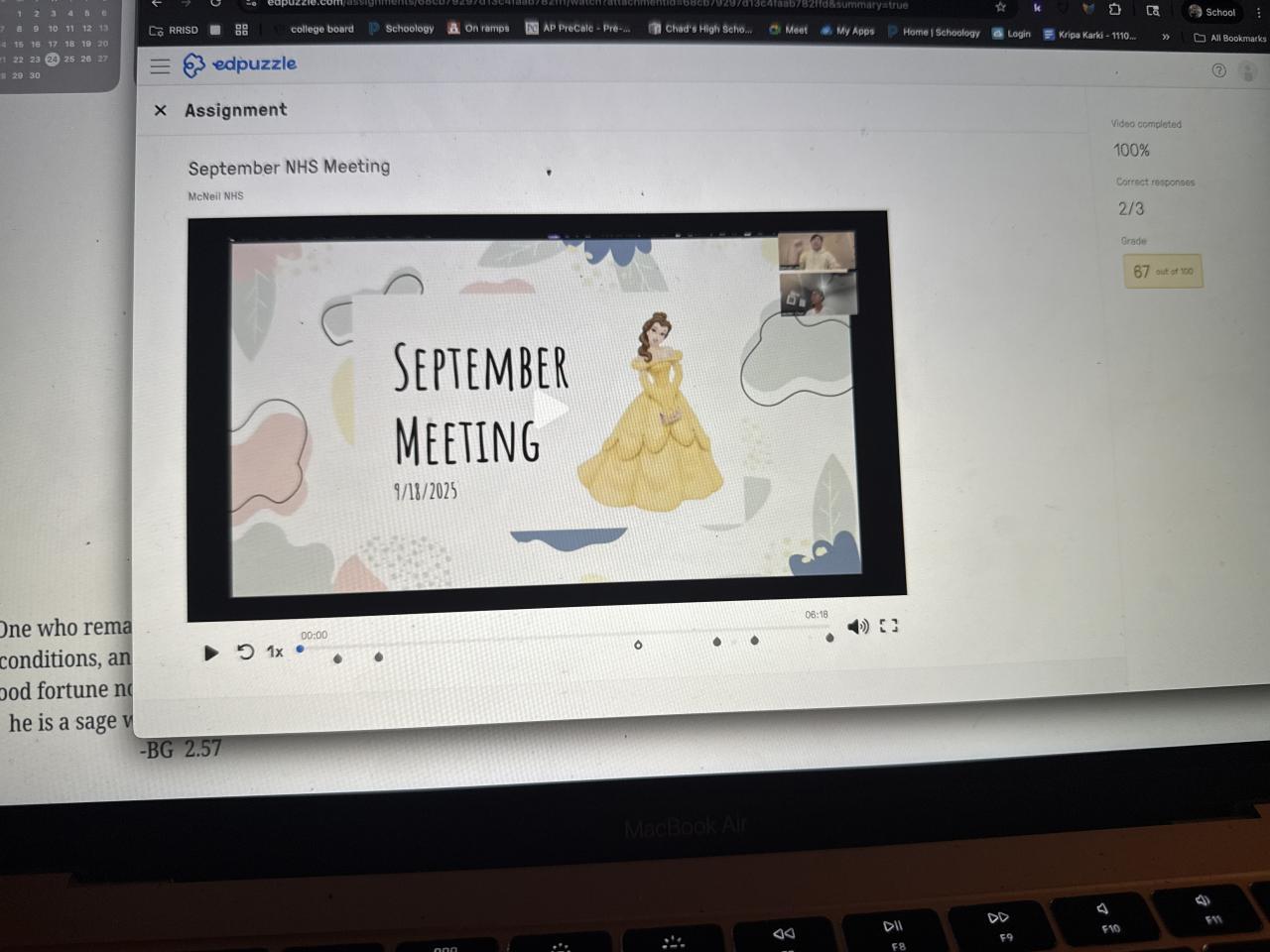This screenshot has width=1270, height=952.
Task: Click the "September NHS Meeting" title
Action: [289, 167]
